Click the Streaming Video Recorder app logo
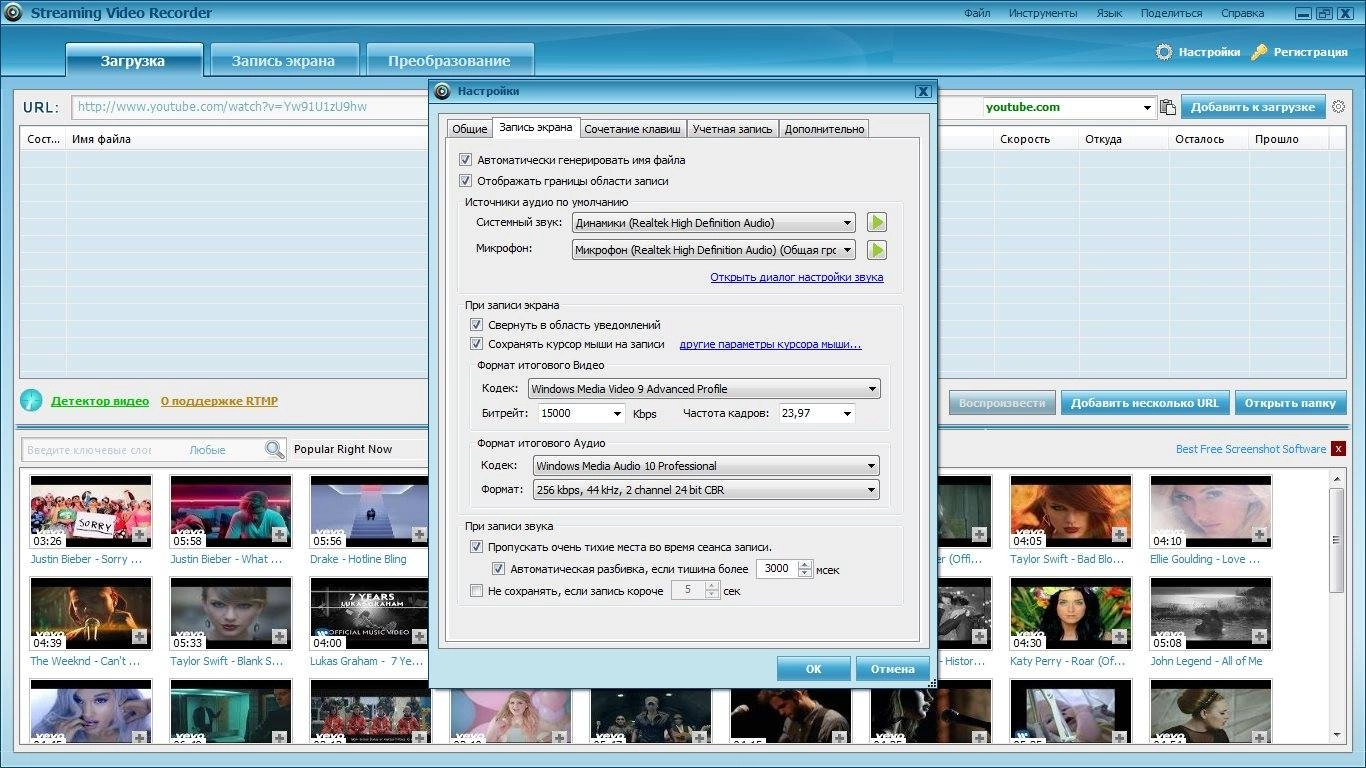The height and width of the screenshot is (768, 1366). click(13, 13)
